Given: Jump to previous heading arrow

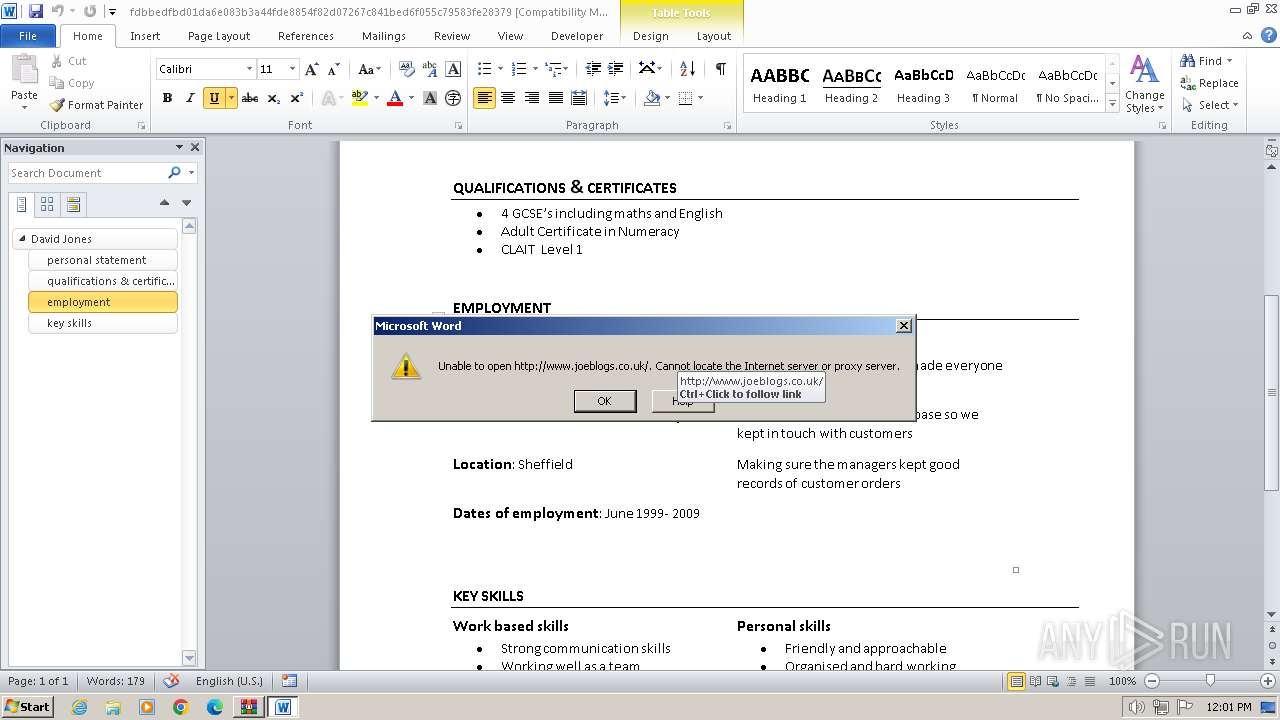Looking at the screenshot, I should (x=164, y=203).
